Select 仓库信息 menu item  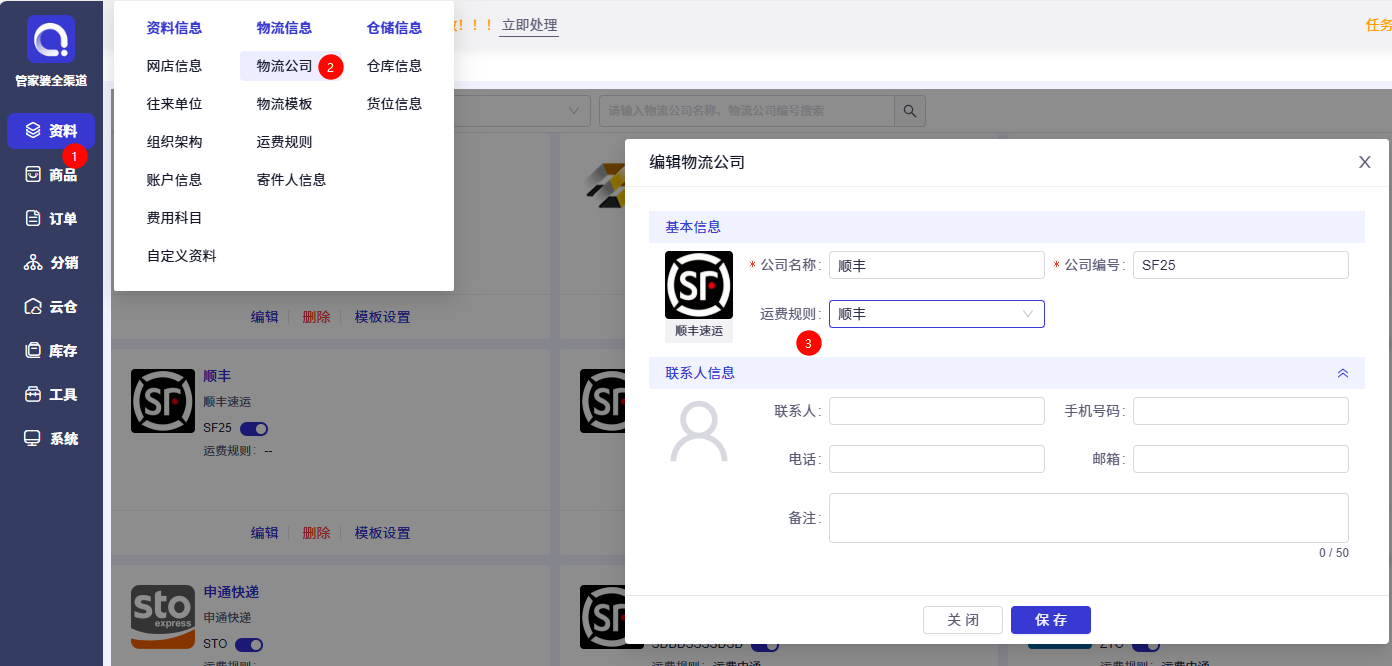(394, 66)
